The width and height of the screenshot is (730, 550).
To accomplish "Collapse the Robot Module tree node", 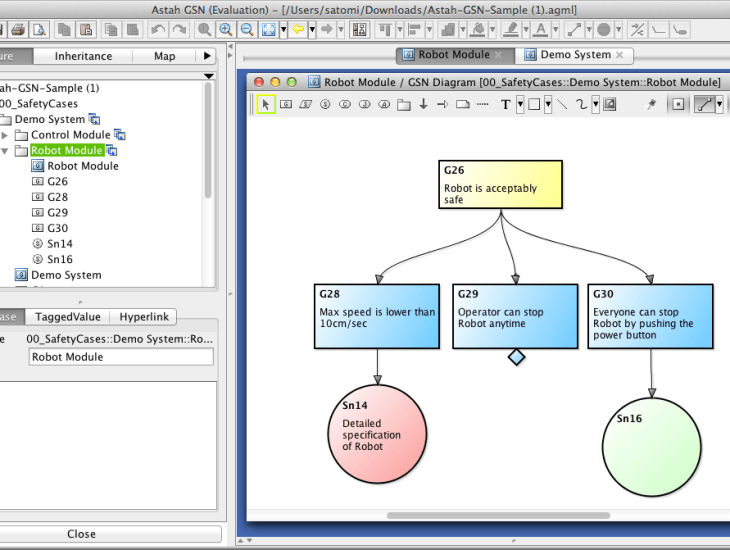I will (5, 151).
